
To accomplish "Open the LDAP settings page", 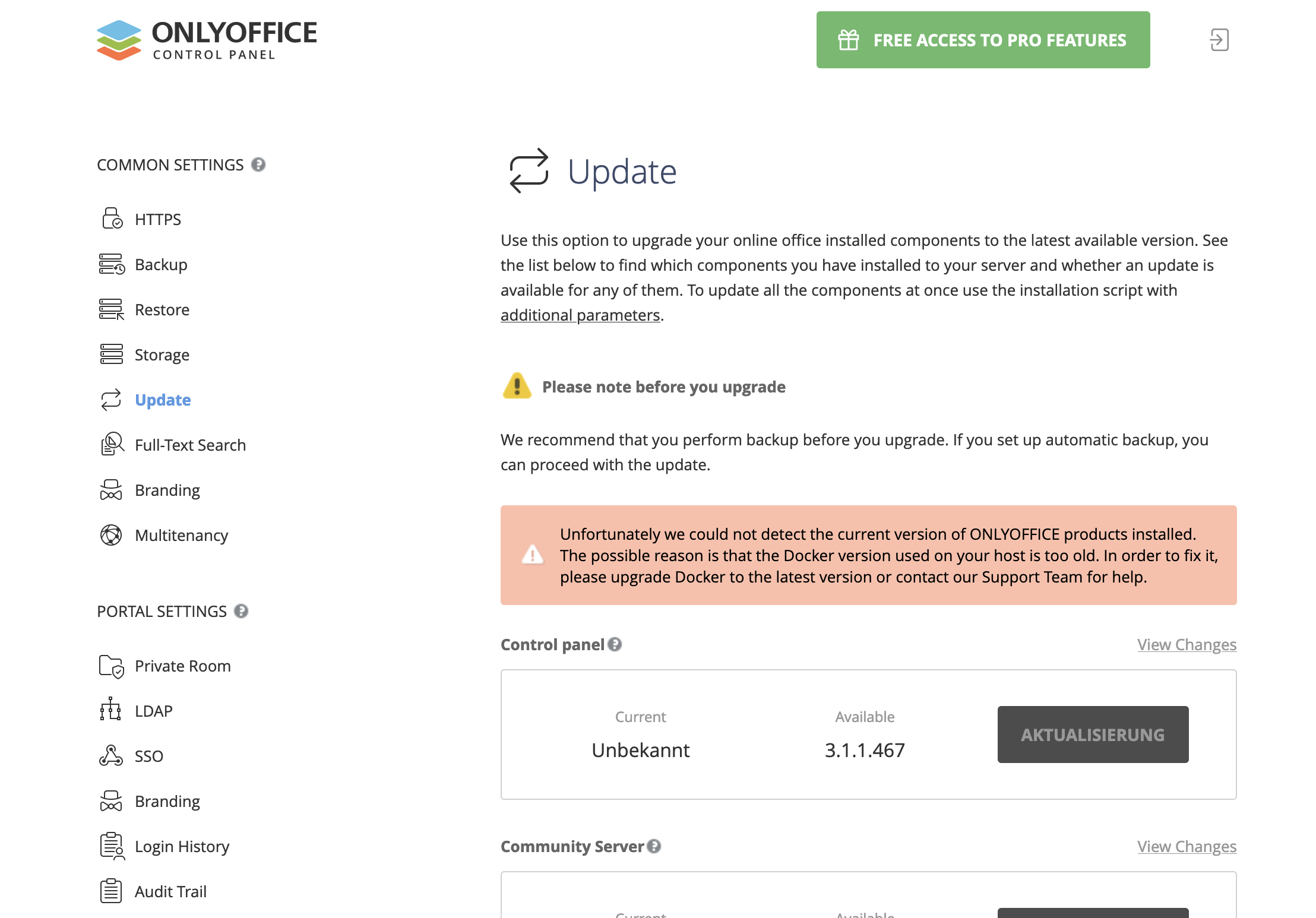I will click(x=153, y=711).
